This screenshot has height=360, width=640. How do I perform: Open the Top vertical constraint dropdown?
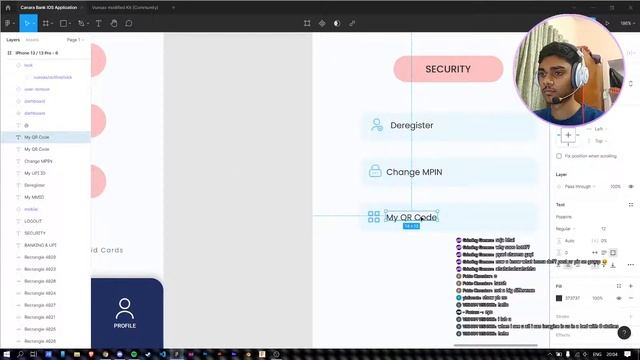point(601,141)
